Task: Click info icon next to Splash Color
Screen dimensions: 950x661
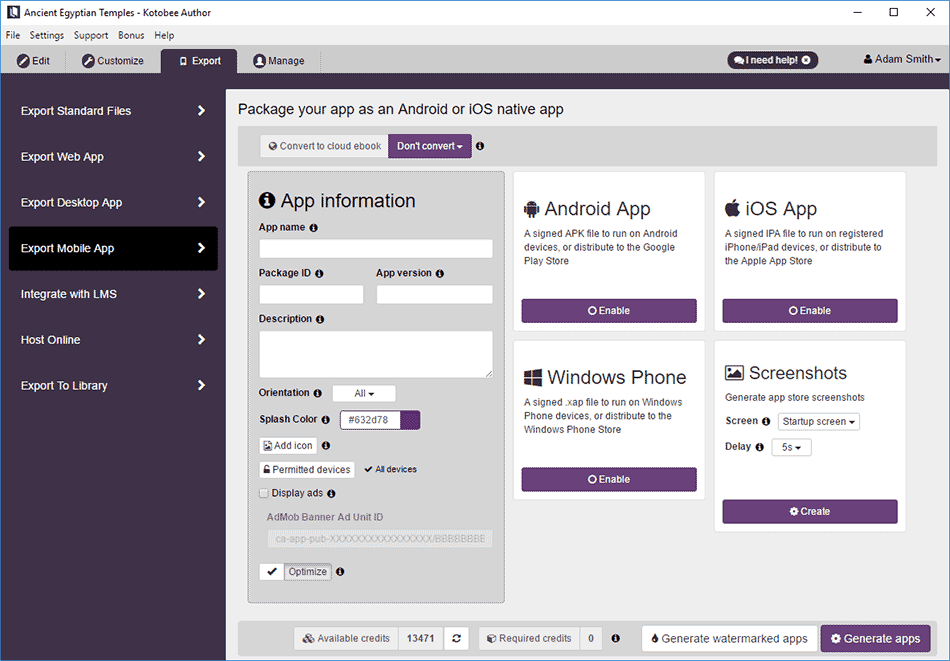Action: pyautogui.click(x=326, y=420)
